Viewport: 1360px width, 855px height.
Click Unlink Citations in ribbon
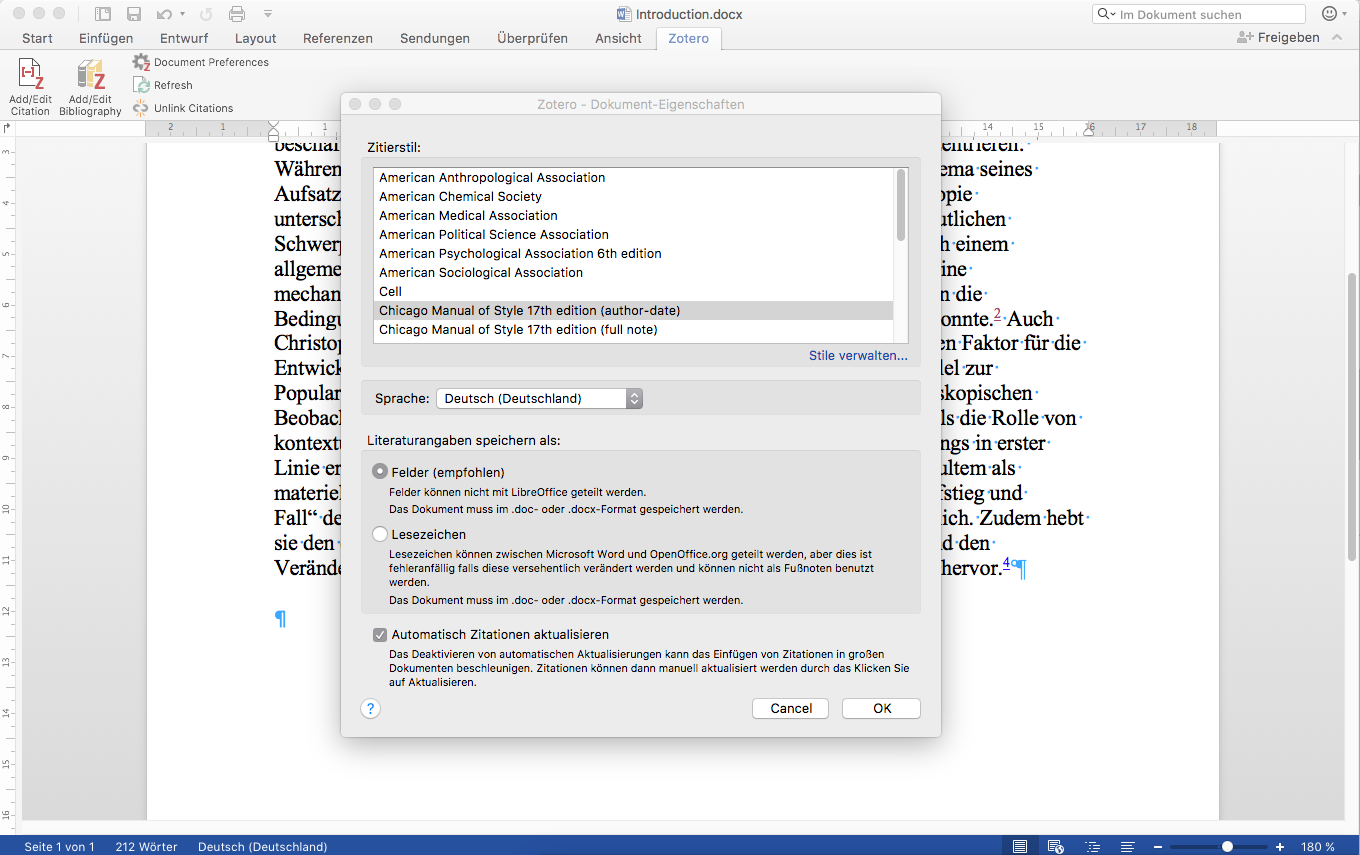(183, 108)
